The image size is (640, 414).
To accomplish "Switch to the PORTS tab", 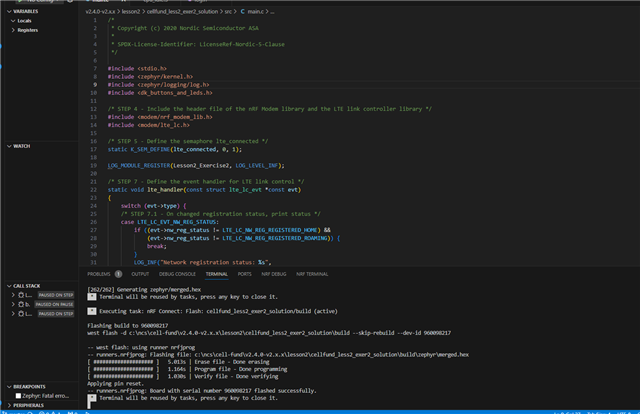I will pos(245,273).
